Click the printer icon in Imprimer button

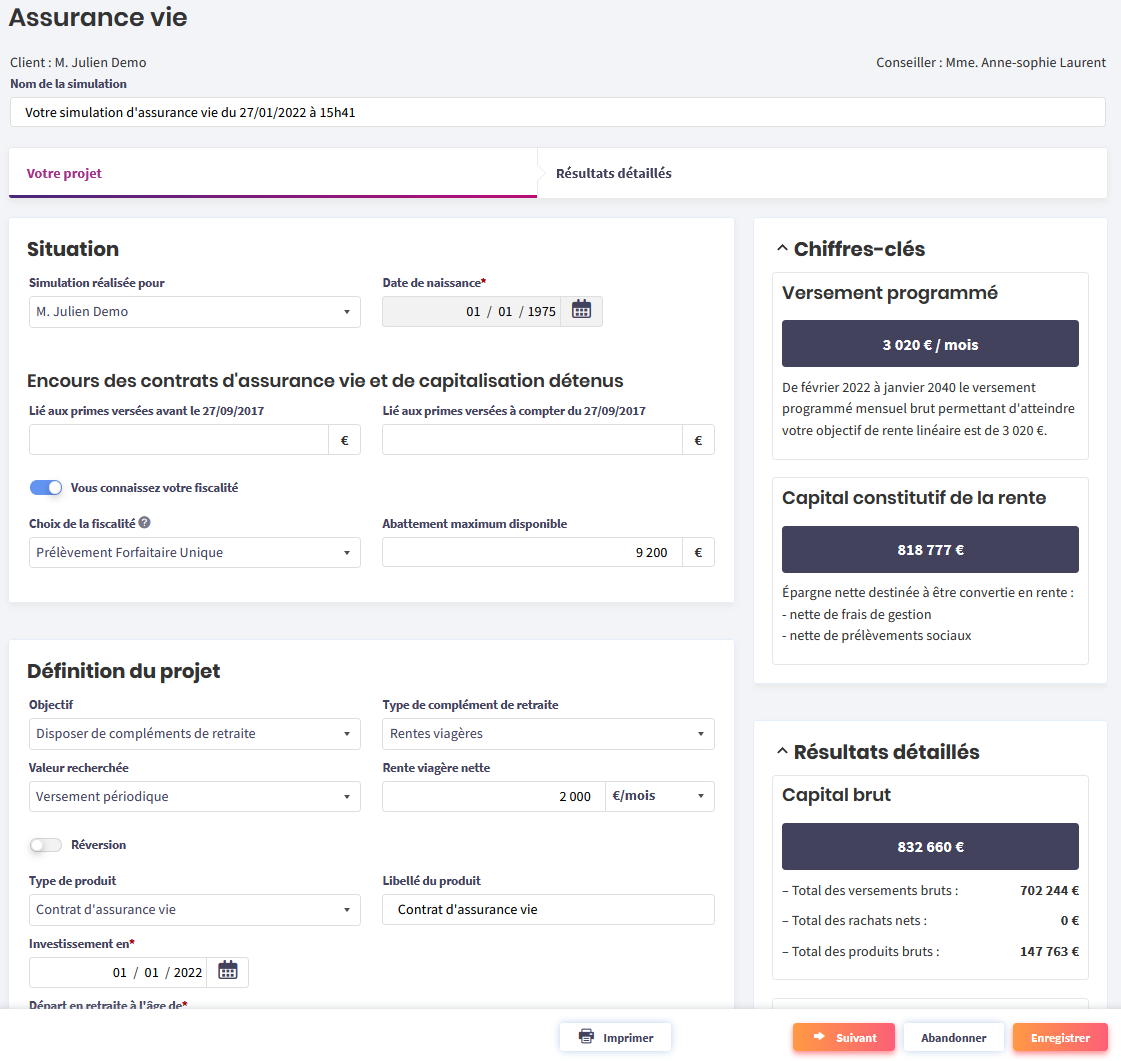[586, 1037]
